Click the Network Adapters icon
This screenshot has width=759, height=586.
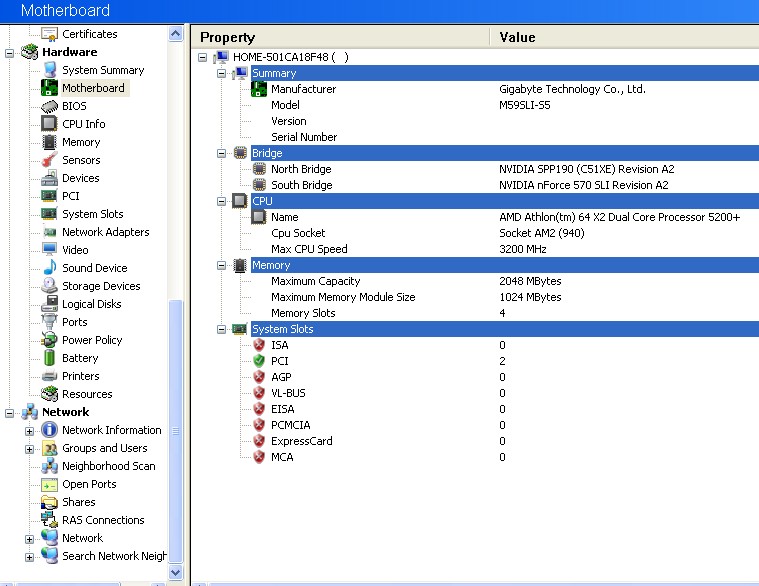(49, 232)
